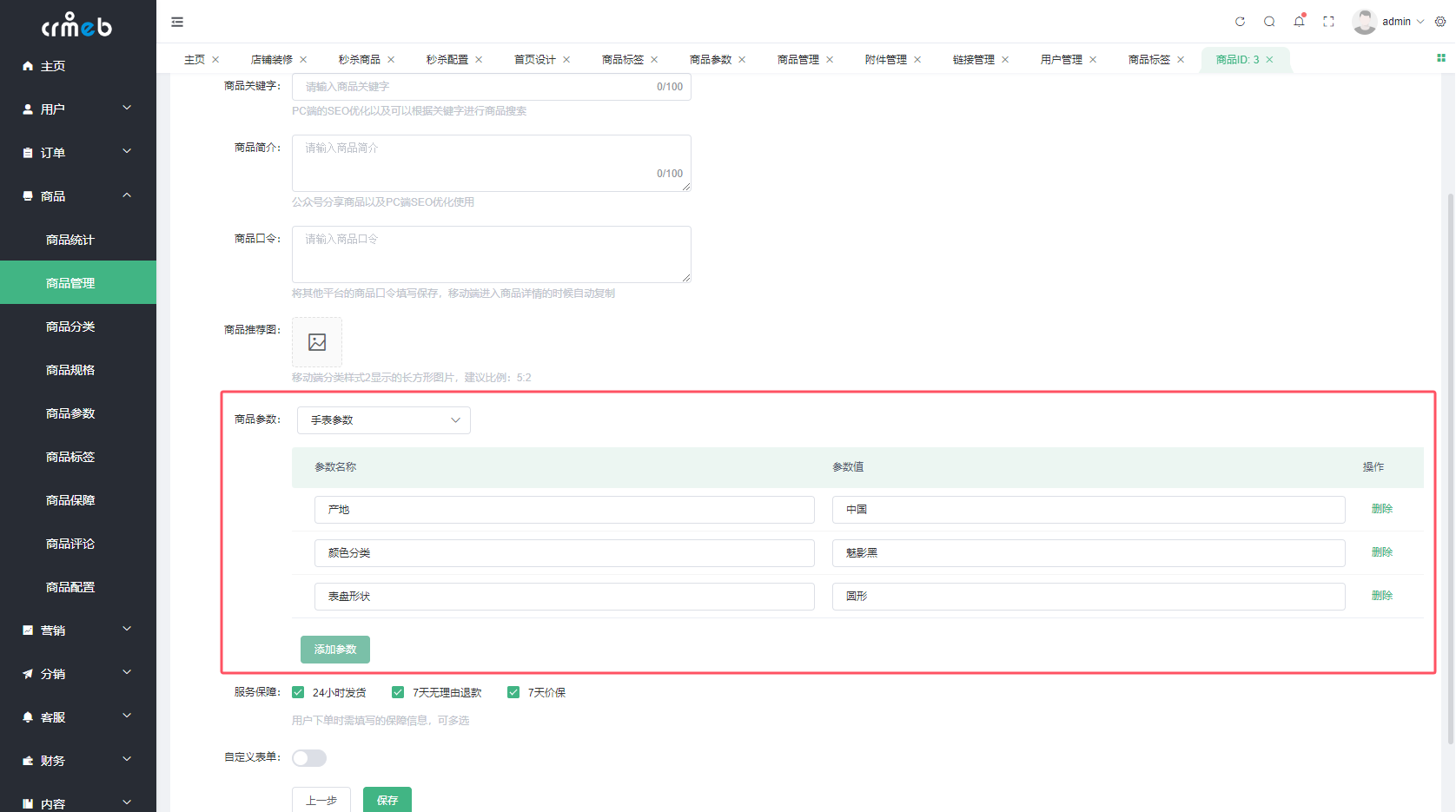This screenshot has height=812, width=1456.
Task: Close the 商品参数 tab
Action: tap(742, 60)
